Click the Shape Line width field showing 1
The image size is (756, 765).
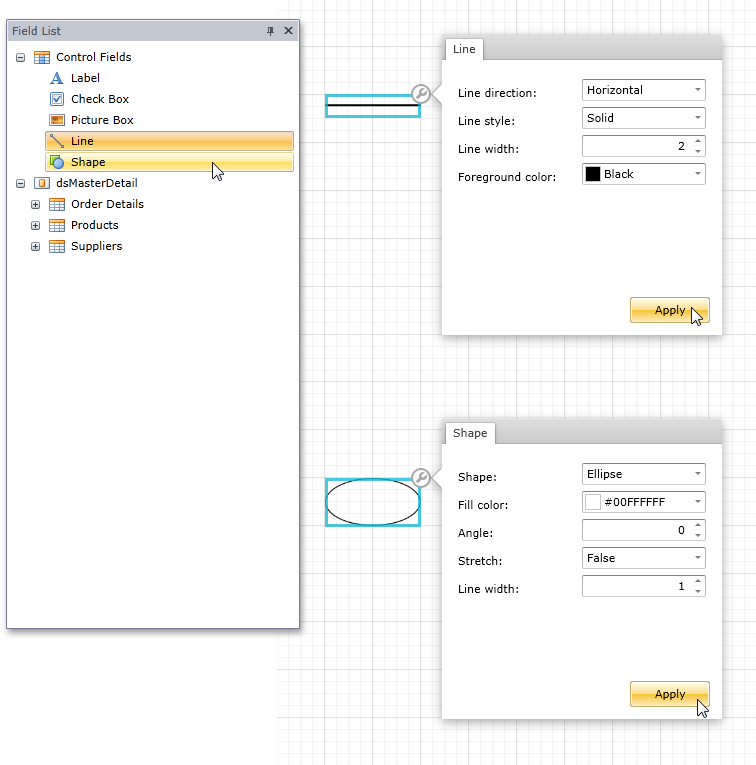pyautogui.click(x=637, y=586)
